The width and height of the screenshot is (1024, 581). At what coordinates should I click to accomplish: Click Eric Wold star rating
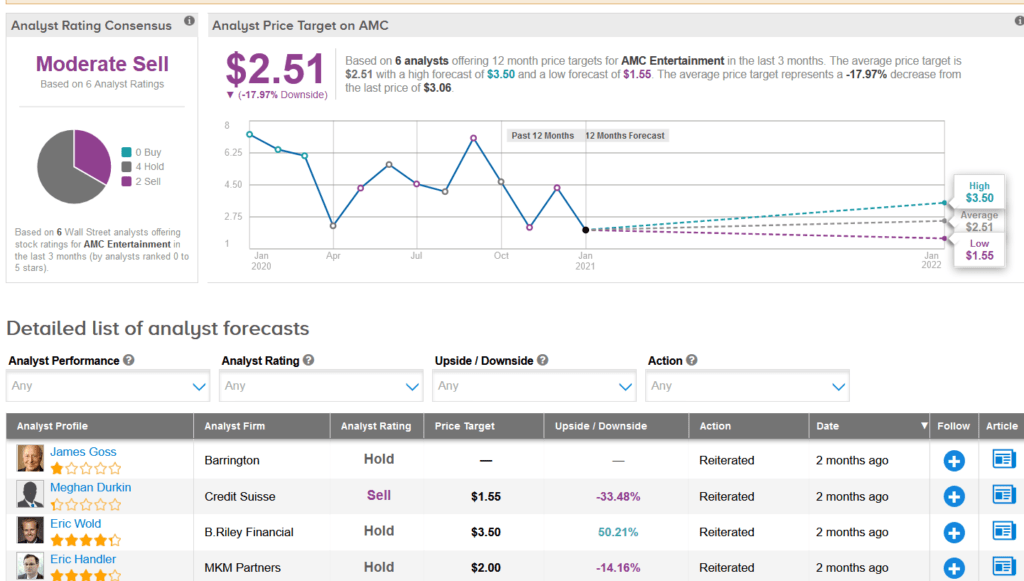(86, 540)
